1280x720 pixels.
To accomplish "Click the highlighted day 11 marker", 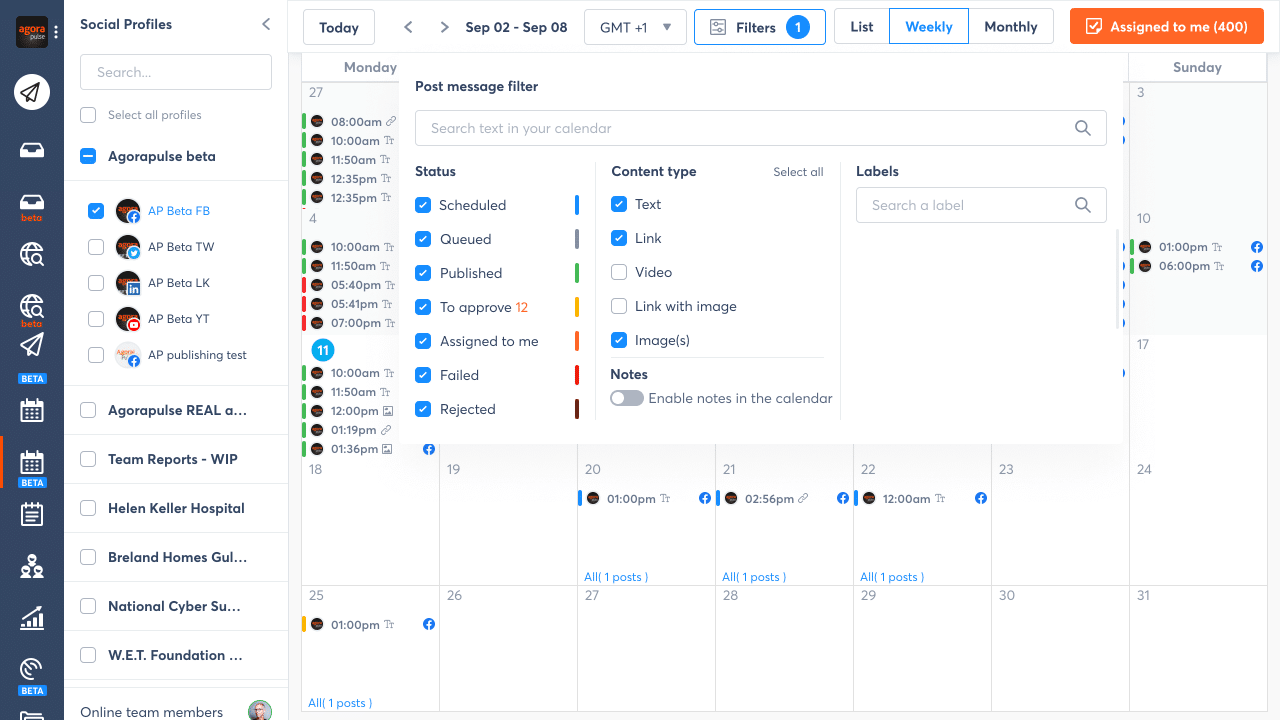I will click(x=322, y=350).
